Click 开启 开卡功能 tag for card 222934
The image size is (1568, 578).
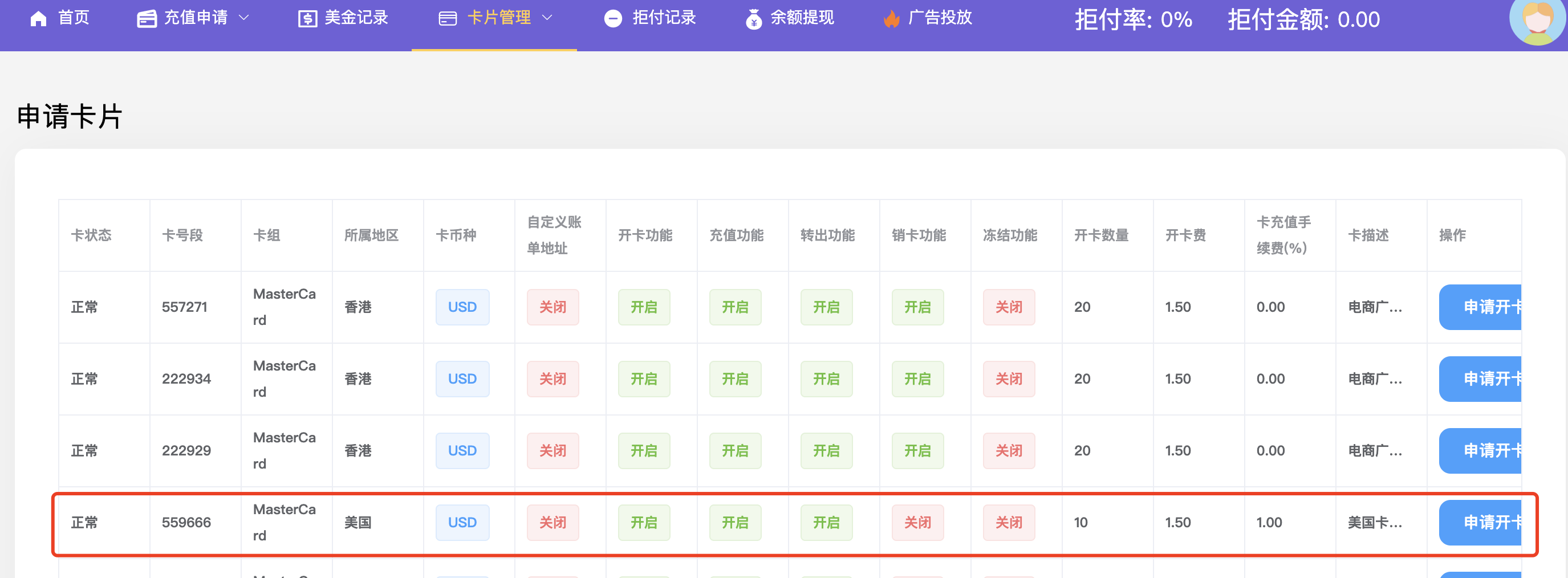[x=643, y=379]
